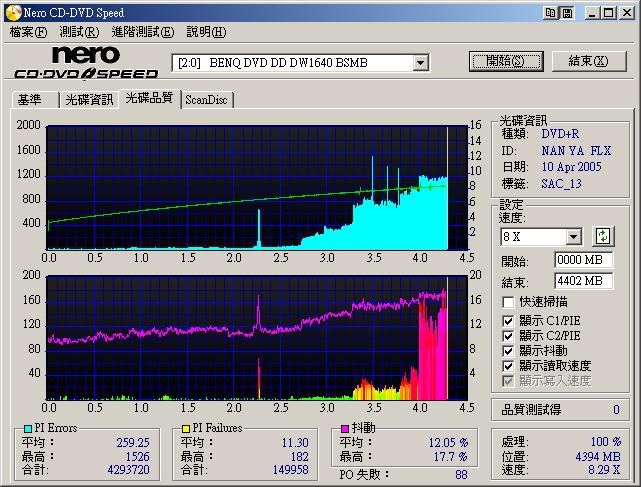Click PI Errors maximum value 1526

137,456
